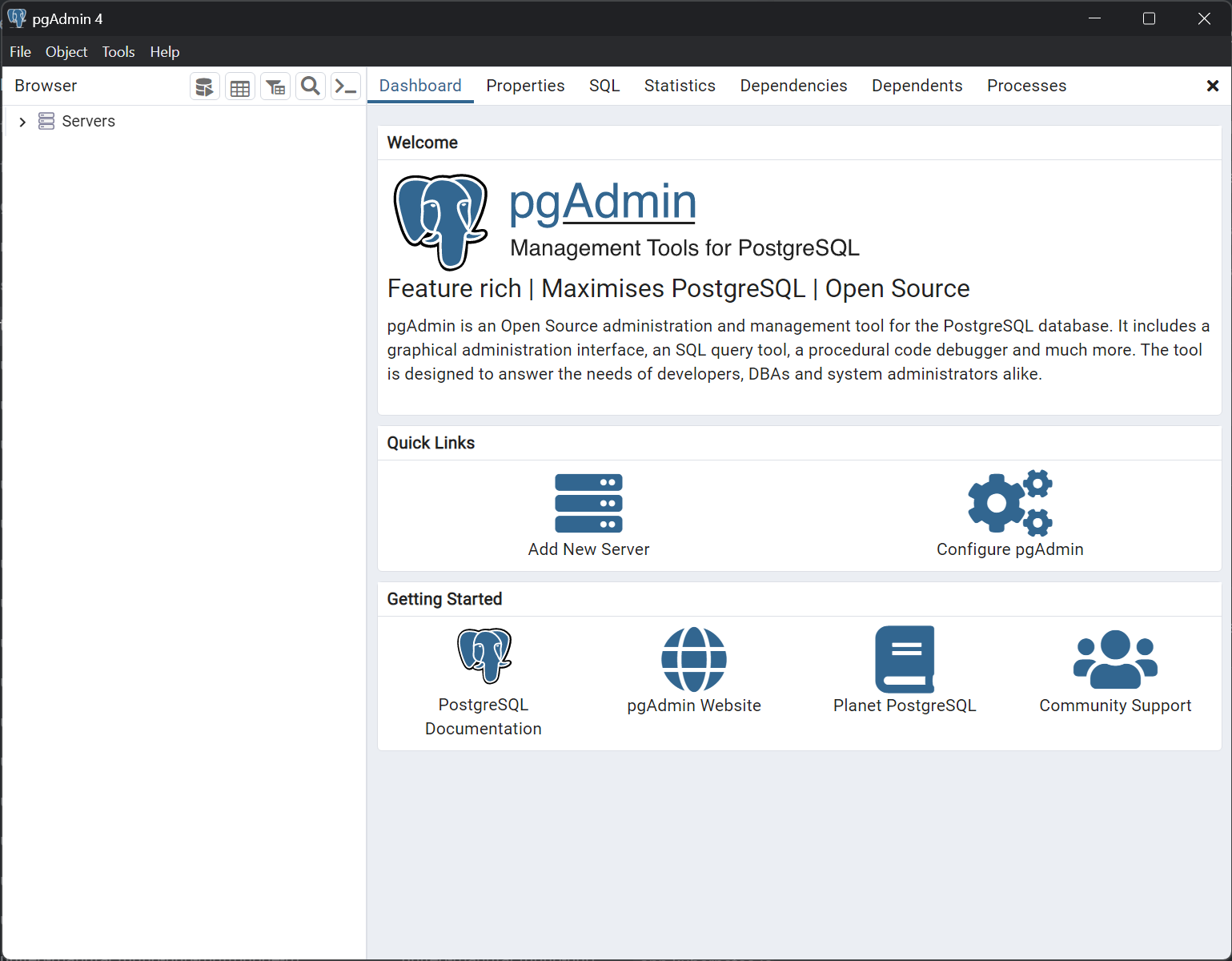Click the Configure pgAdmin link text

click(1009, 549)
